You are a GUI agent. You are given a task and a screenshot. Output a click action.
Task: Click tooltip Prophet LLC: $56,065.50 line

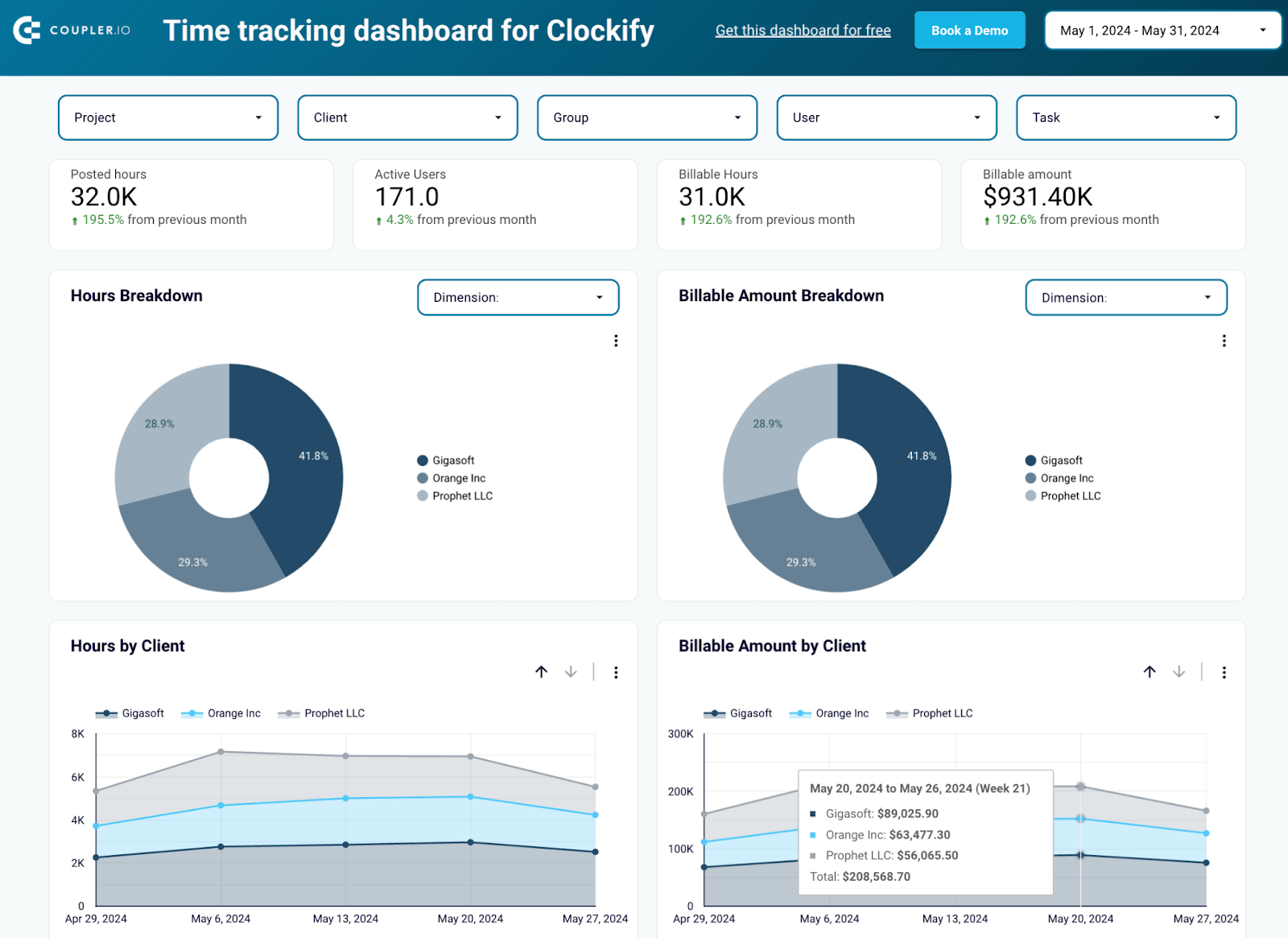(884, 856)
